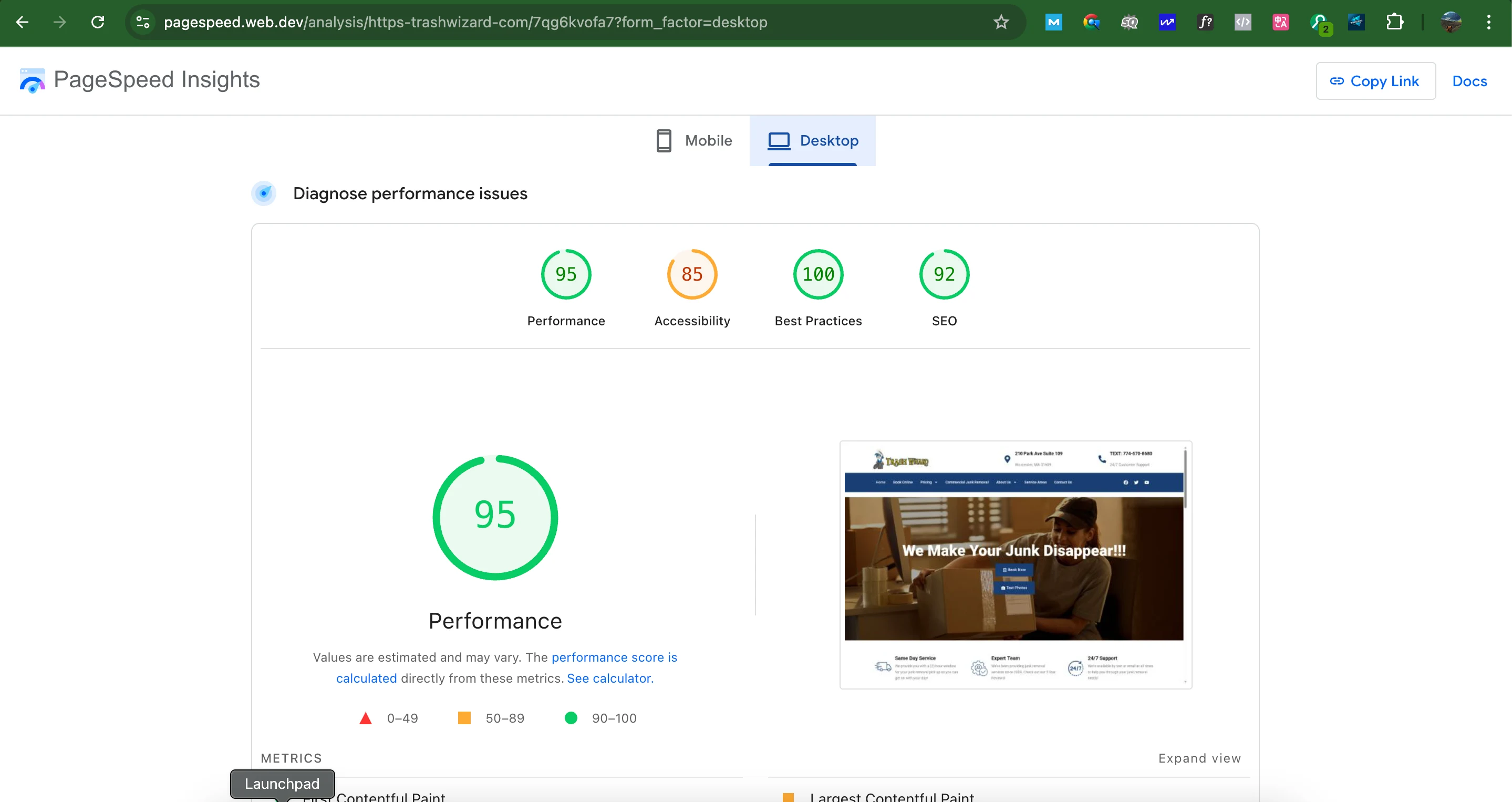Screen dimensions: 1512x802
Task: Click the See calculator link
Action: pyautogui.click(x=609, y=678)
